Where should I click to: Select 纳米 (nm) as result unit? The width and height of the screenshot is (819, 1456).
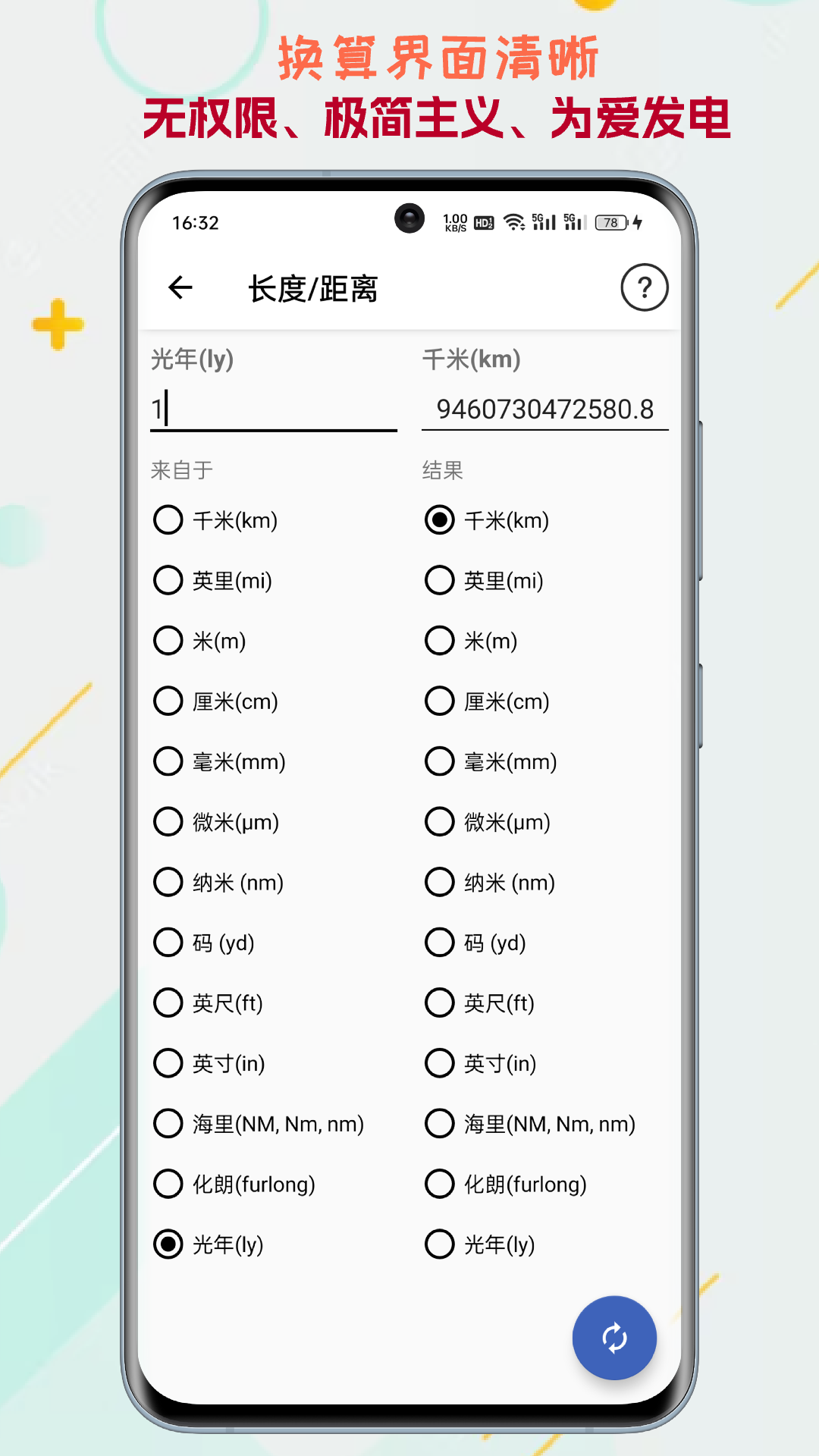click(440, 883)
